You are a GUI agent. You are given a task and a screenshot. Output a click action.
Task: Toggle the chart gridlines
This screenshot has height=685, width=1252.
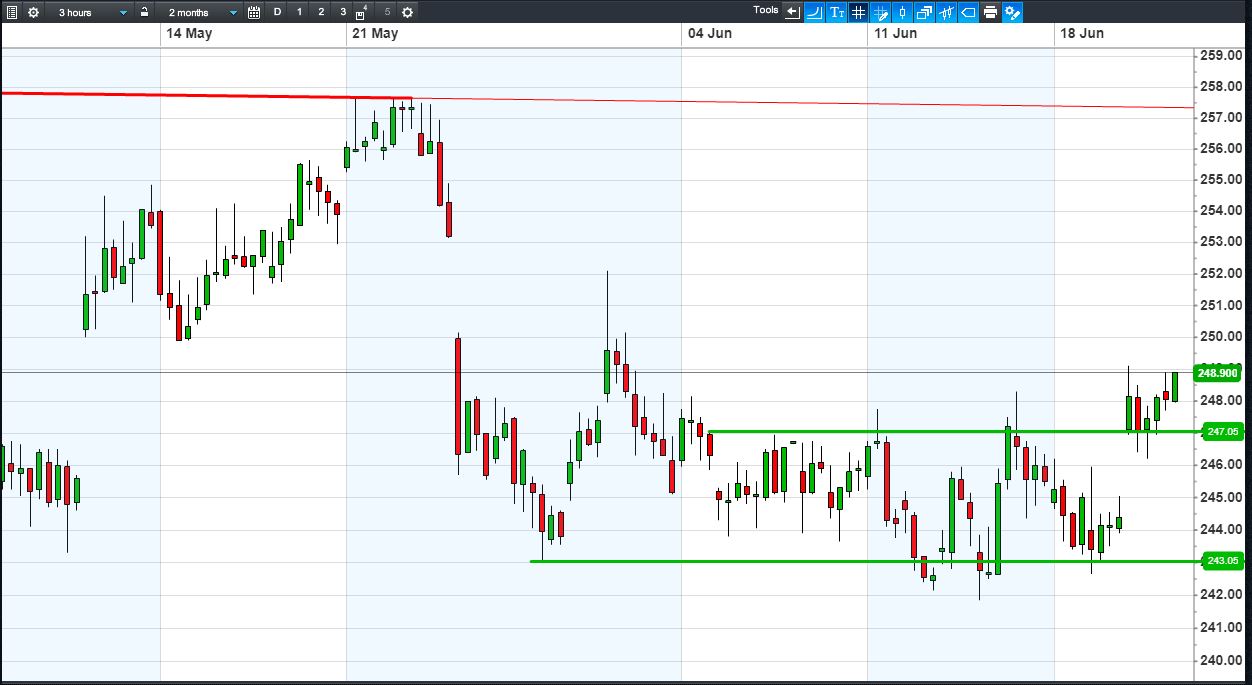coord(859,12)
